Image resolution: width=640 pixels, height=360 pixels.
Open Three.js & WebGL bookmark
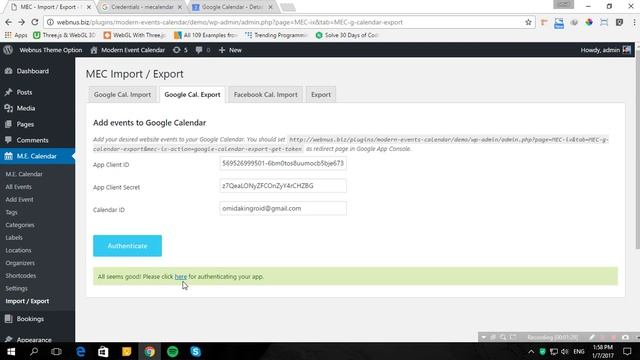click(x=64, y=35)
